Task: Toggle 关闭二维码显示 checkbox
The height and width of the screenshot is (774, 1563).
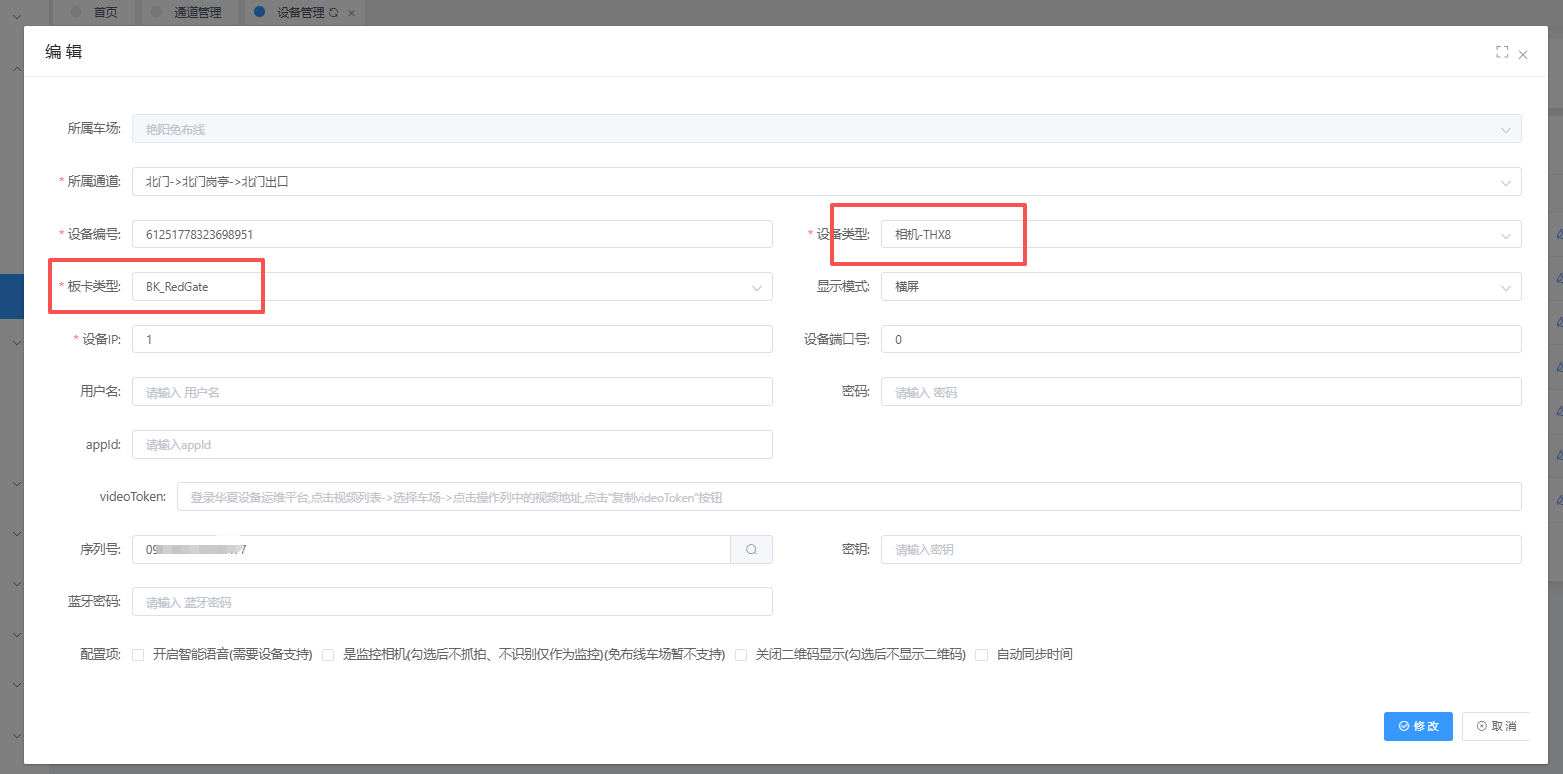Action: click(x=741, y=655)
